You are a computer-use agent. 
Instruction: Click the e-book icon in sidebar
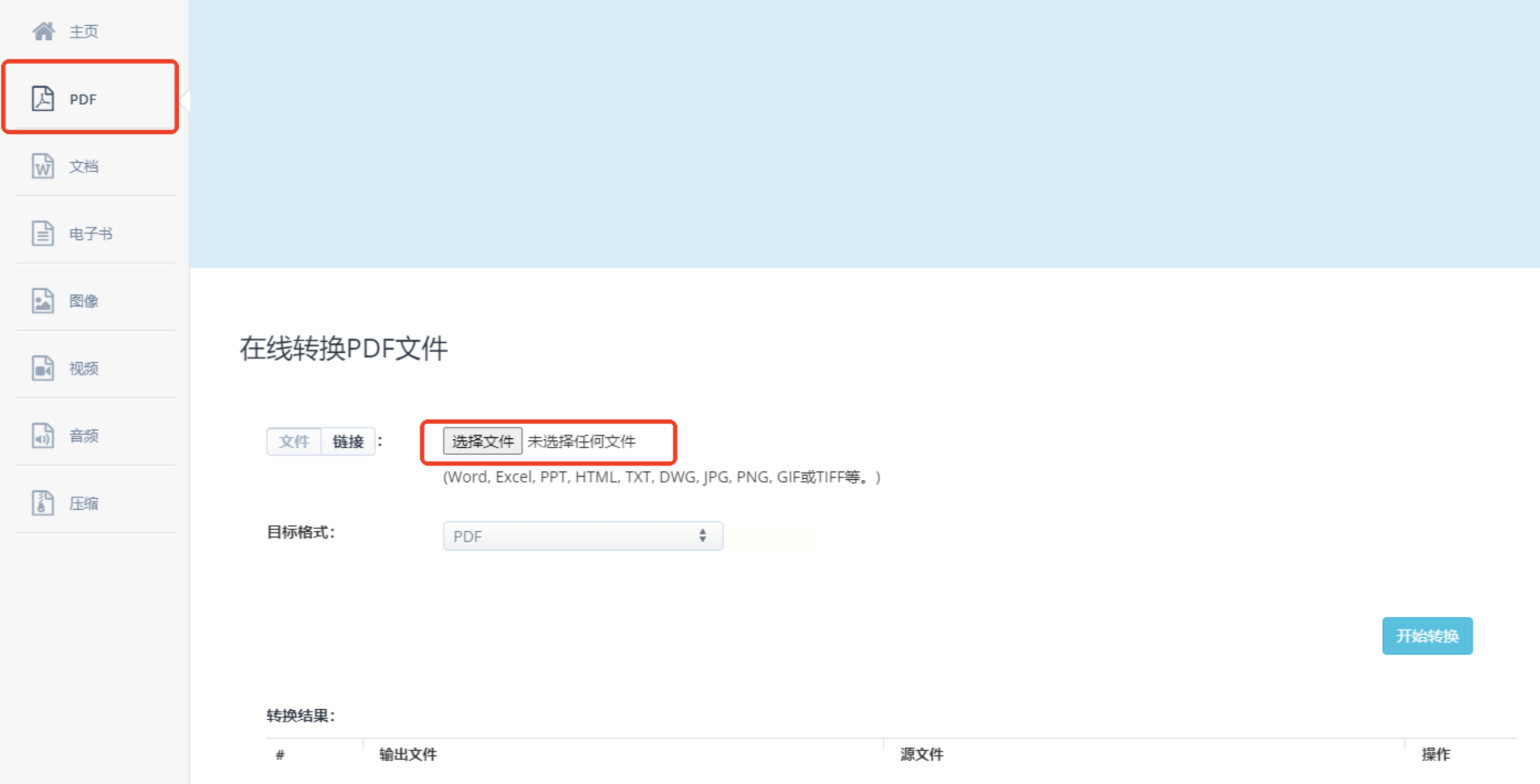(43, 233)
